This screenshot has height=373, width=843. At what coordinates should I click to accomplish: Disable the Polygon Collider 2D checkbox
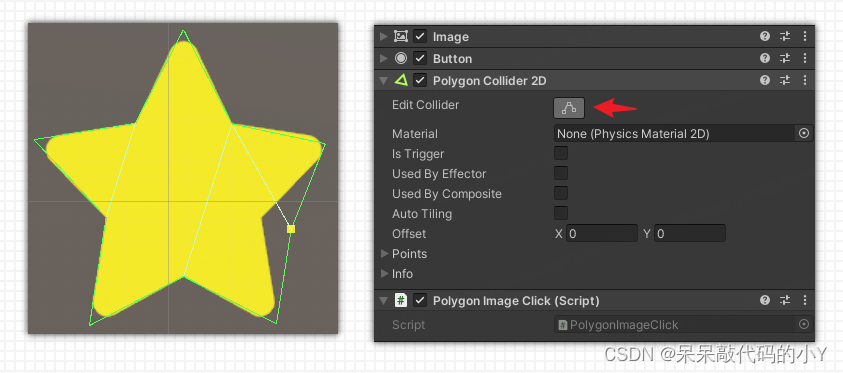click(x=420, y=81)
